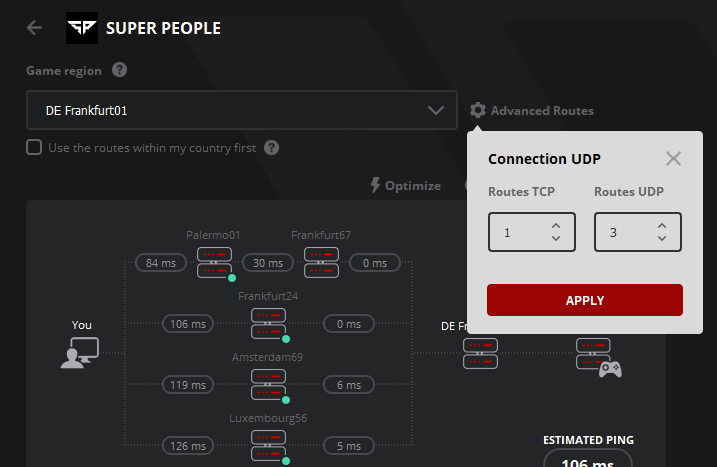Open help icon next to Game region
The width and height of the screenshot is (717, 467).
(119, 70)
